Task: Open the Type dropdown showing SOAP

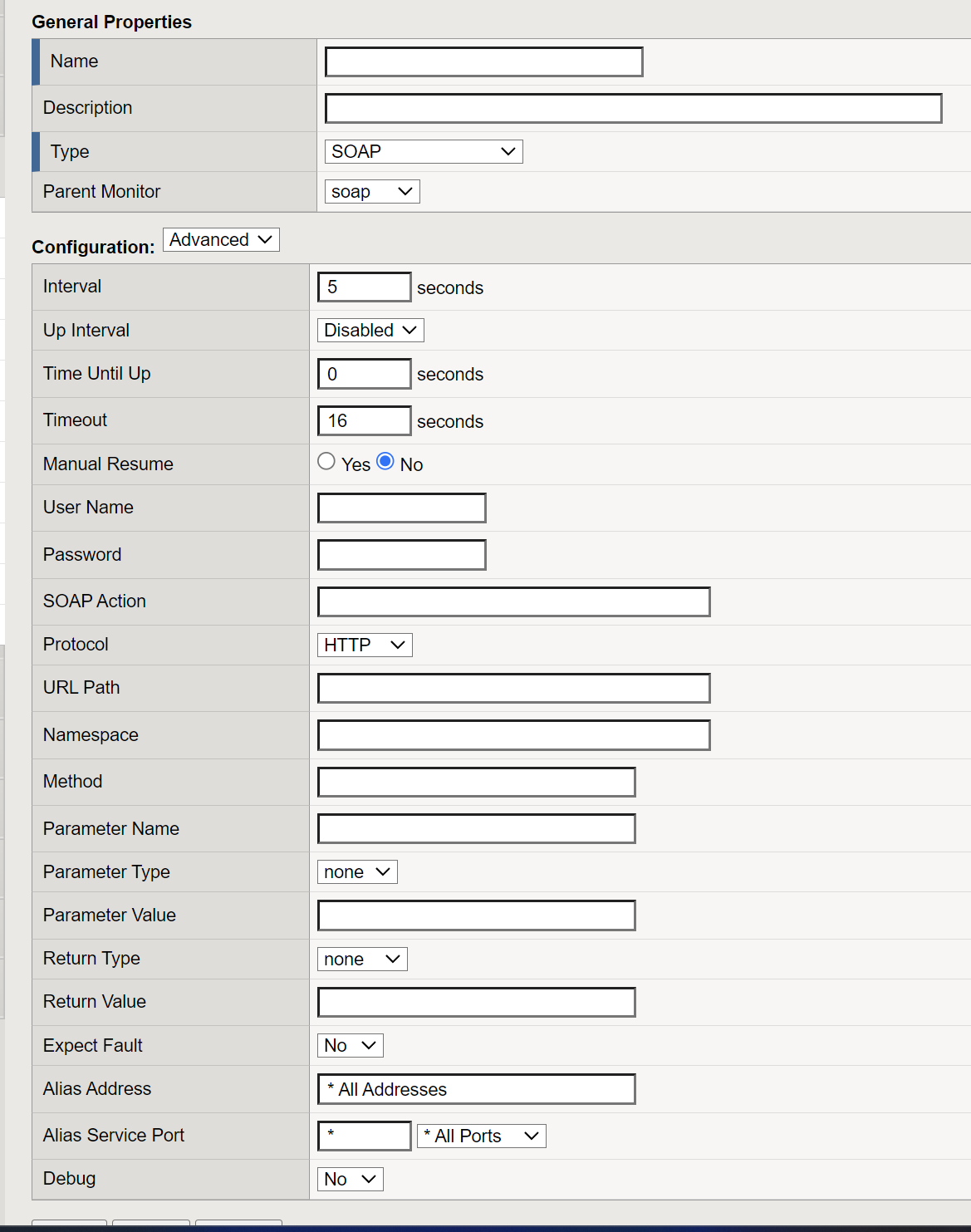Action: pos(423,152)
